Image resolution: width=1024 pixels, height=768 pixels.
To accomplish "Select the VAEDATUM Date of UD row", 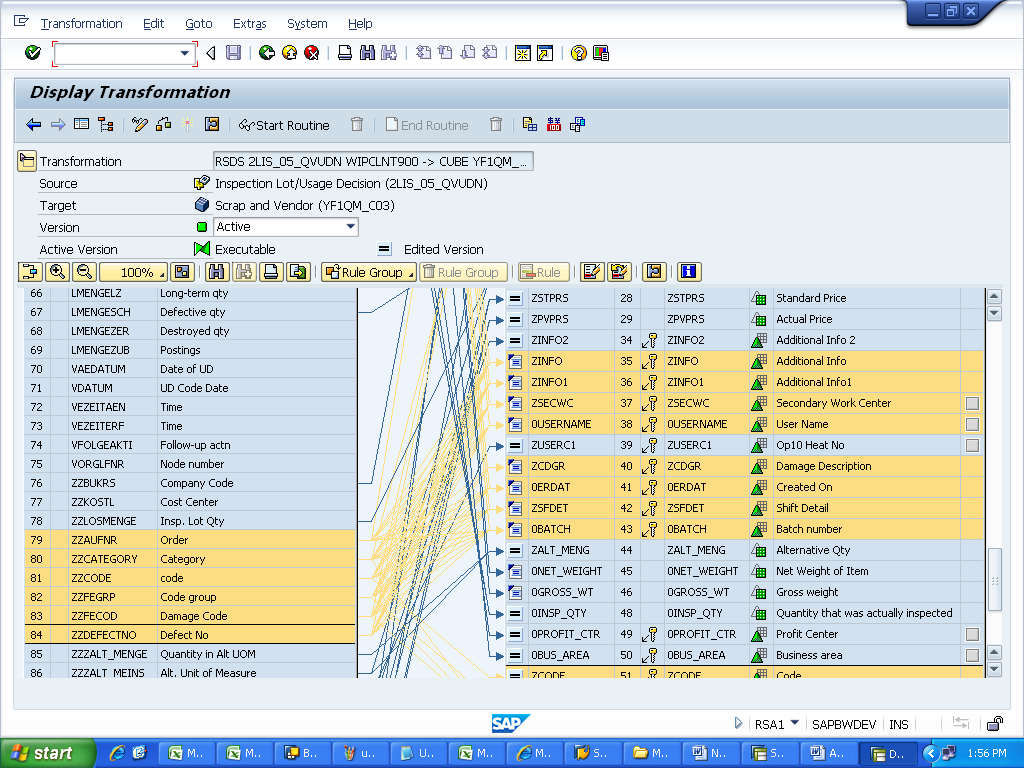I will [190, 369].
